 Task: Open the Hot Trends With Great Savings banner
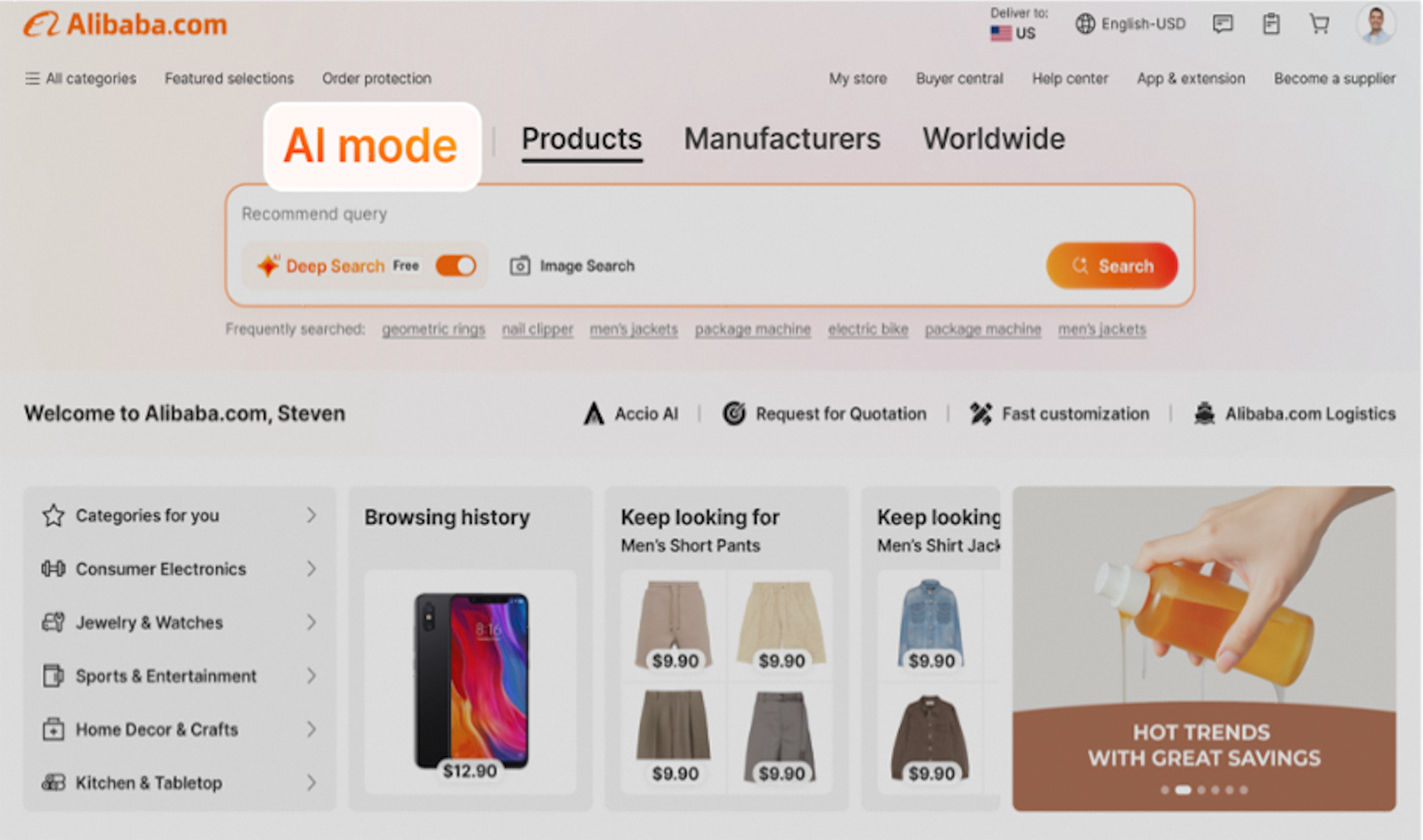pyautogui.click(x=1204, y=649)
